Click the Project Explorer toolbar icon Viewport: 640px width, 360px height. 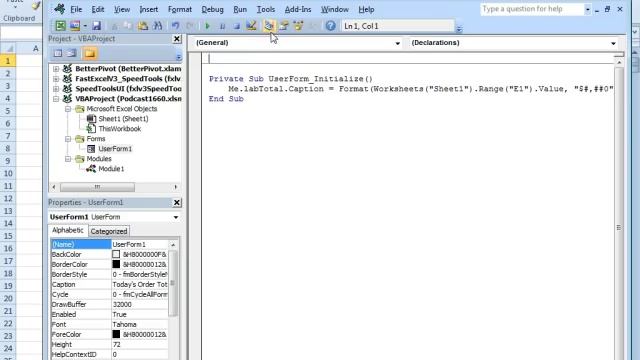click(269, 26)
